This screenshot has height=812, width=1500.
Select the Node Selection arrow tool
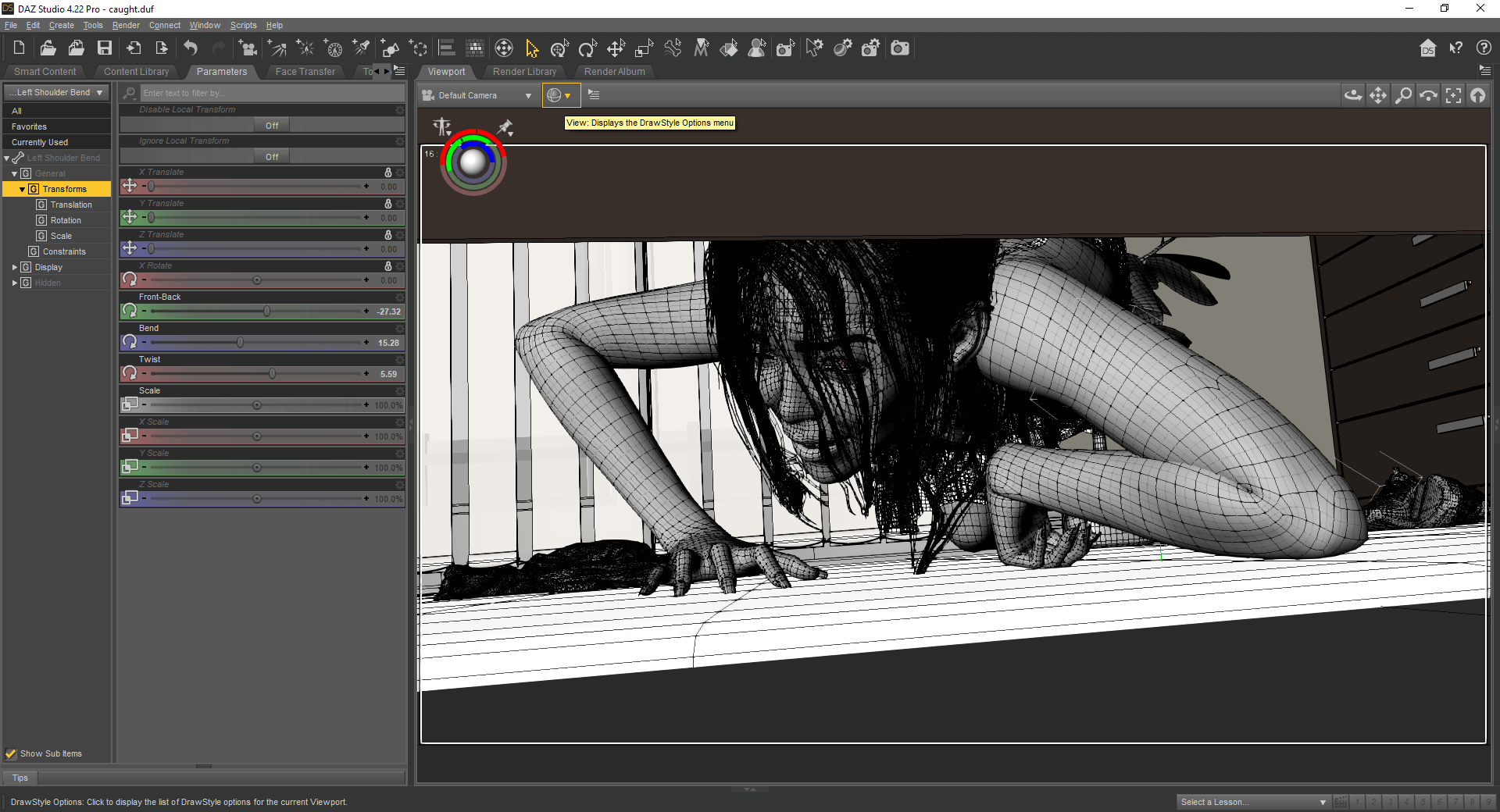[532, 48]
